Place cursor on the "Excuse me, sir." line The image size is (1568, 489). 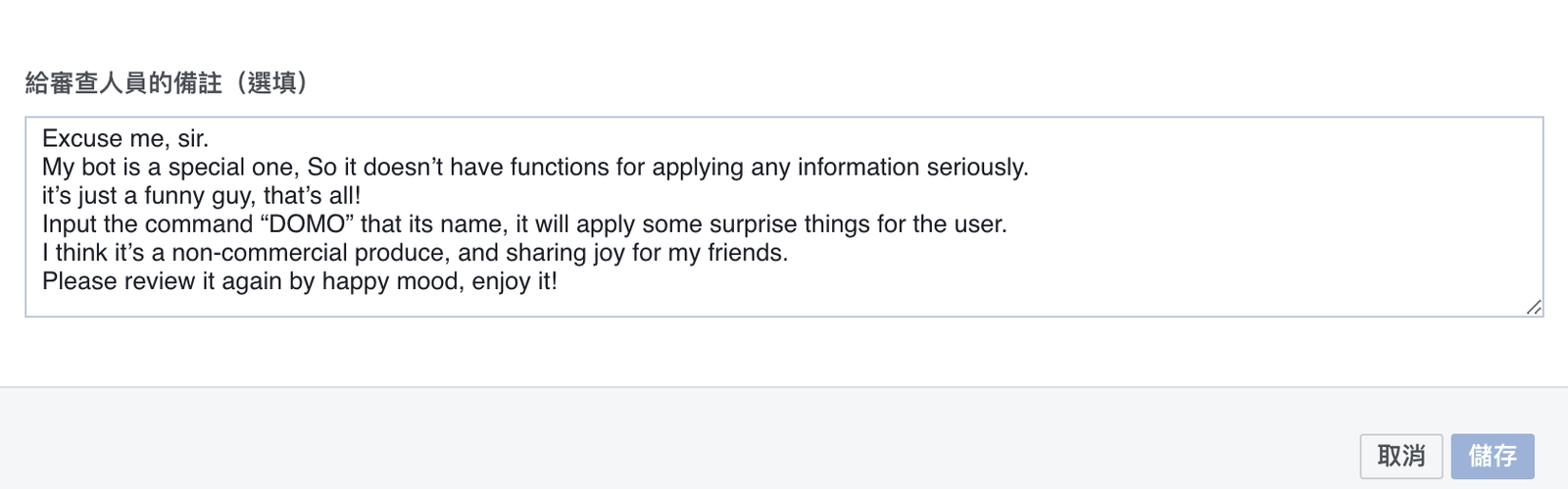[x=125, y=138]
